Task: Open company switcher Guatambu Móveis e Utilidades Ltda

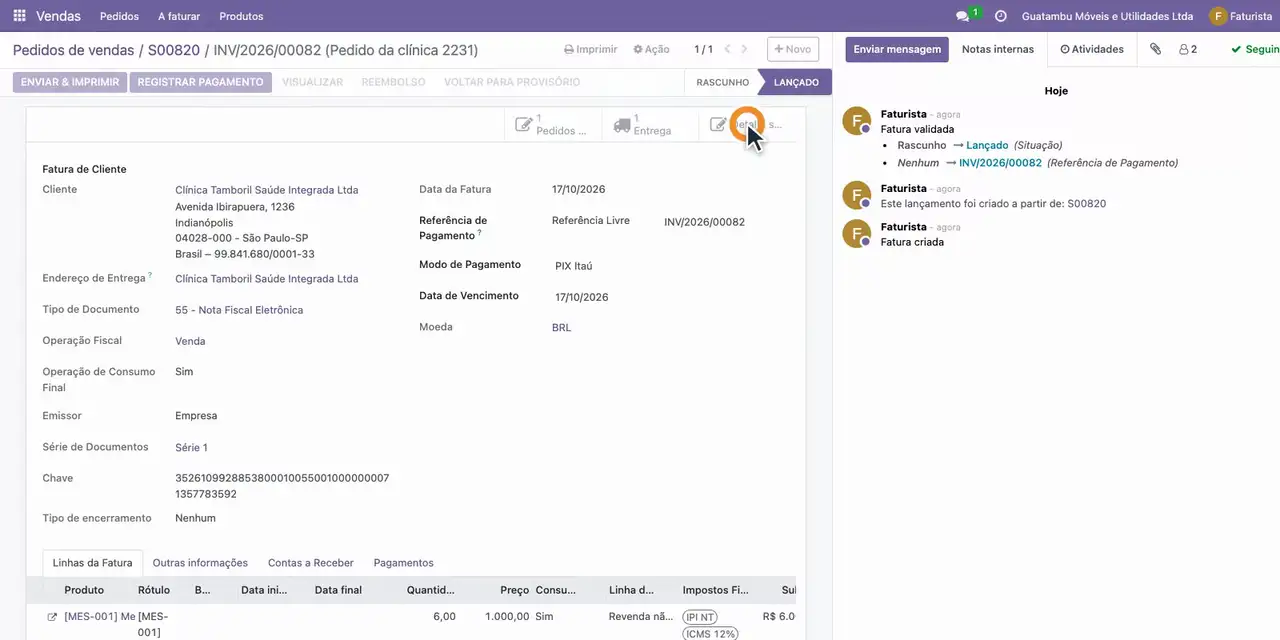Action: 1107,16
